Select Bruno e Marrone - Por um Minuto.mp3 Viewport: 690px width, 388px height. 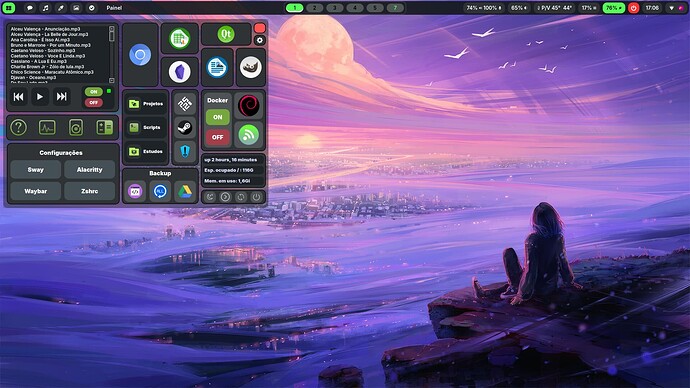click(x=51, y=45)
